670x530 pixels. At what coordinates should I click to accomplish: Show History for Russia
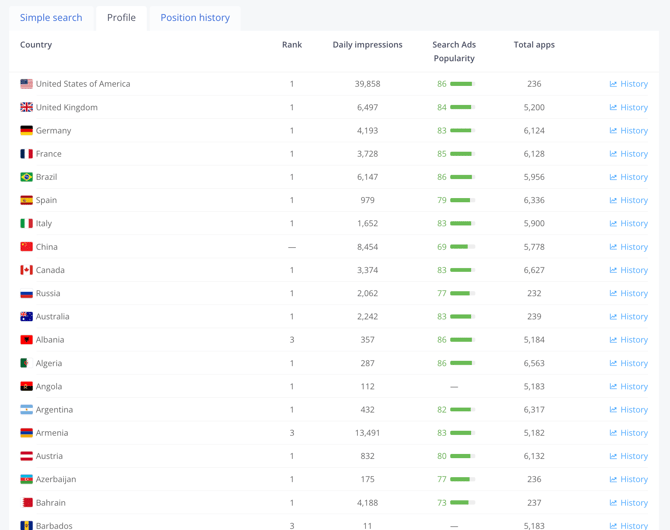(628, 293)
